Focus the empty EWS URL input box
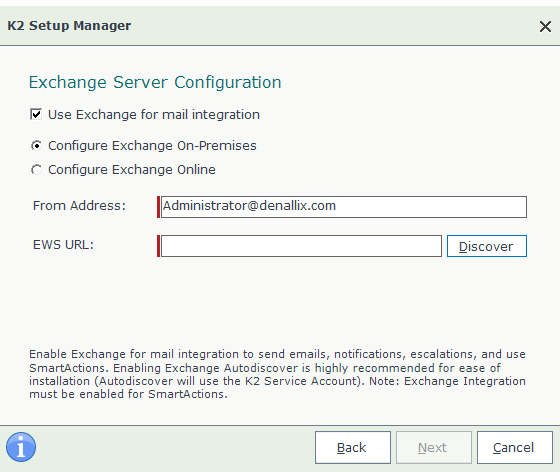Screen dimensions: 560x472 click(301, 246)
